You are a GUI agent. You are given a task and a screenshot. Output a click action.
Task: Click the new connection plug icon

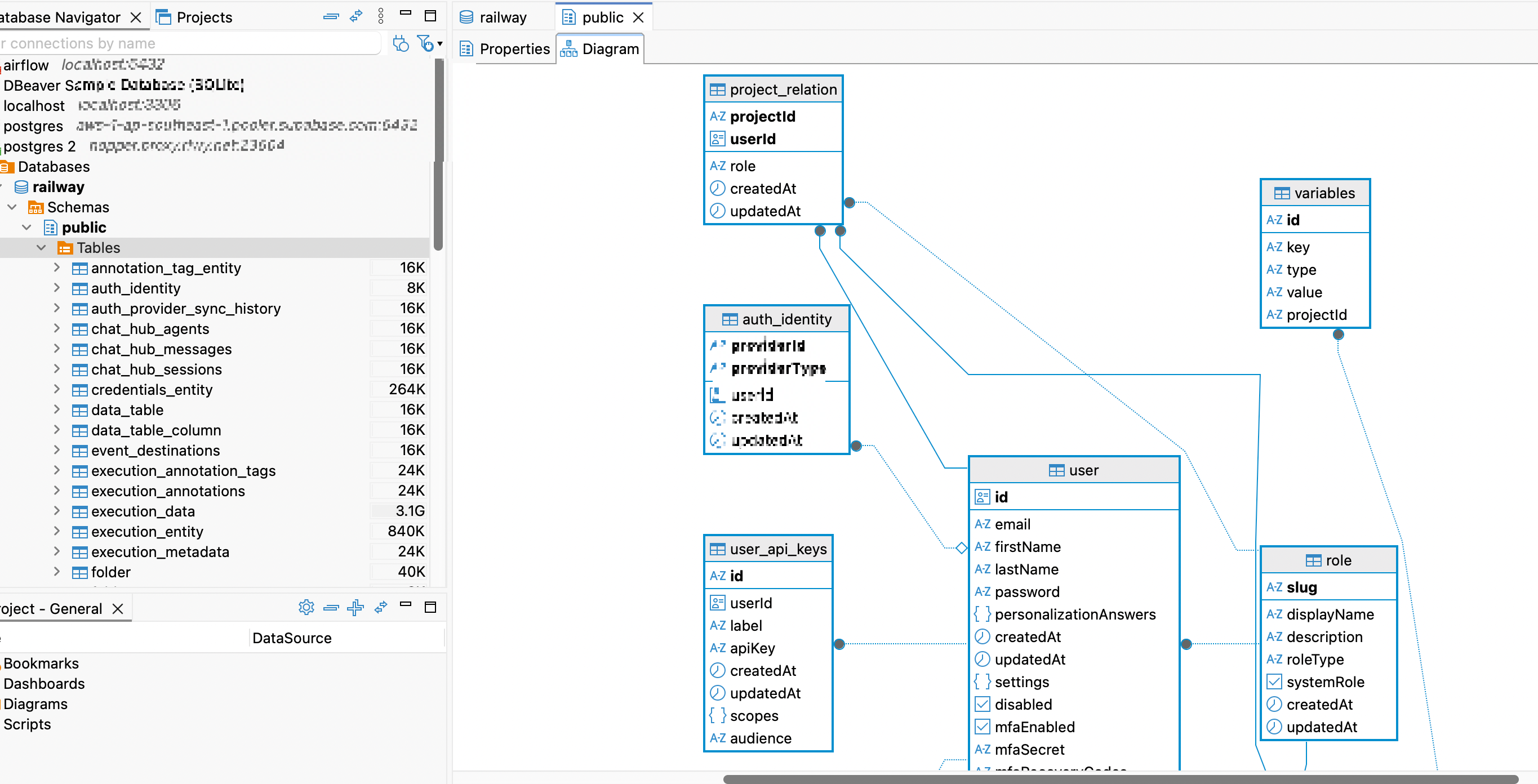click(x=401, y=43)
